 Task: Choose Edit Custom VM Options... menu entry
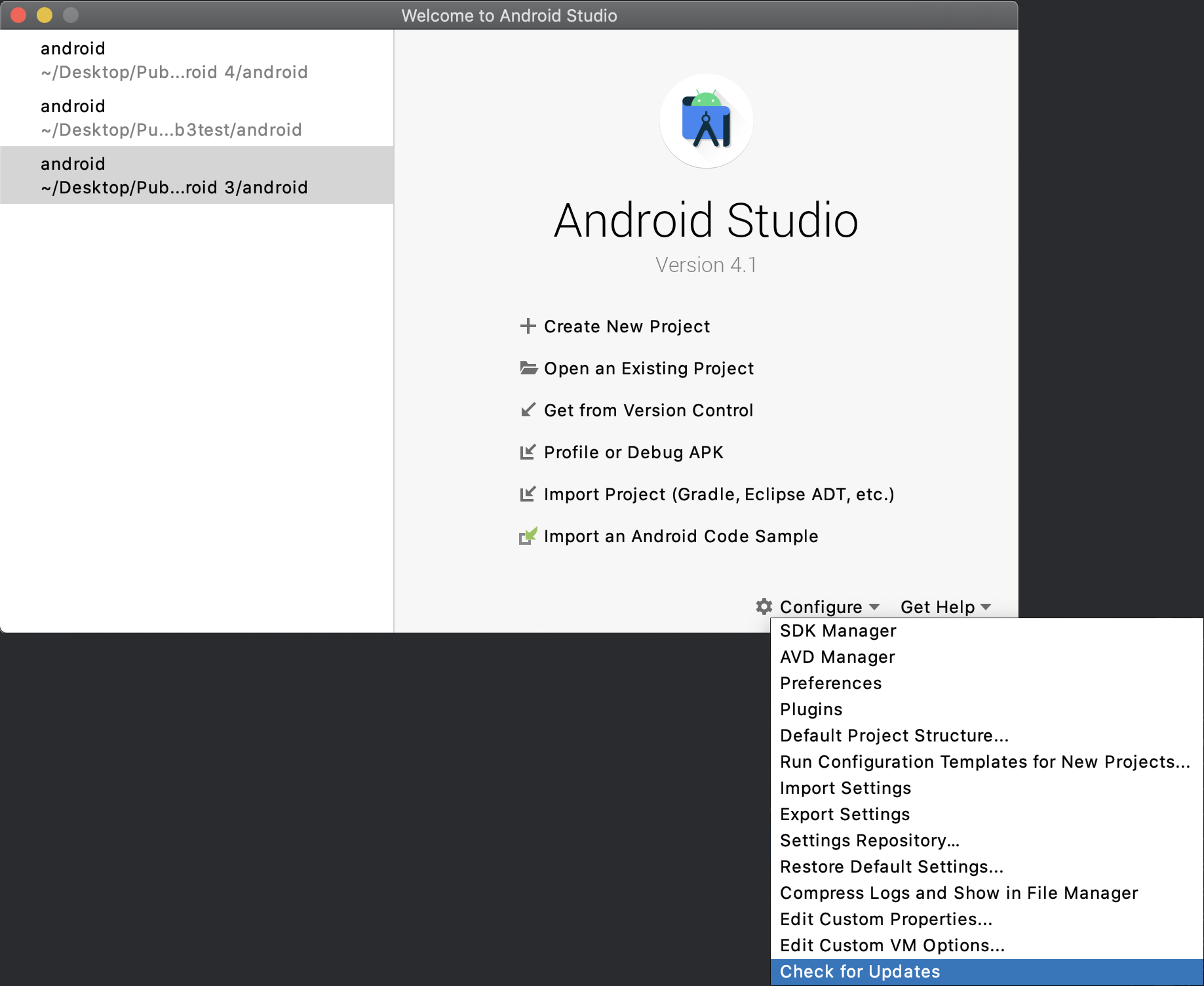click(987, 945)
